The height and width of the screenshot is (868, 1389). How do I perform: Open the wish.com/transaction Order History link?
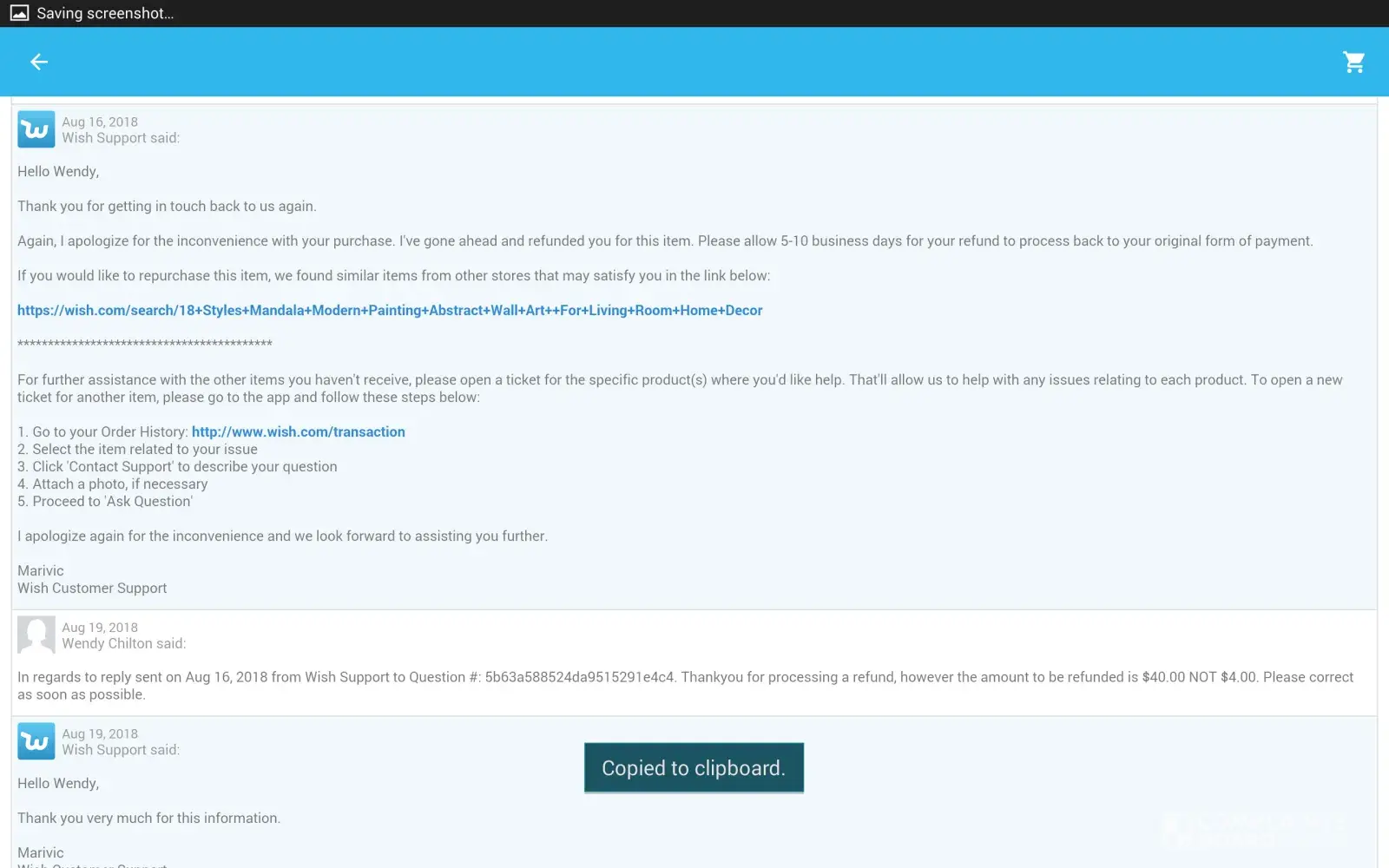click(299, 431)
